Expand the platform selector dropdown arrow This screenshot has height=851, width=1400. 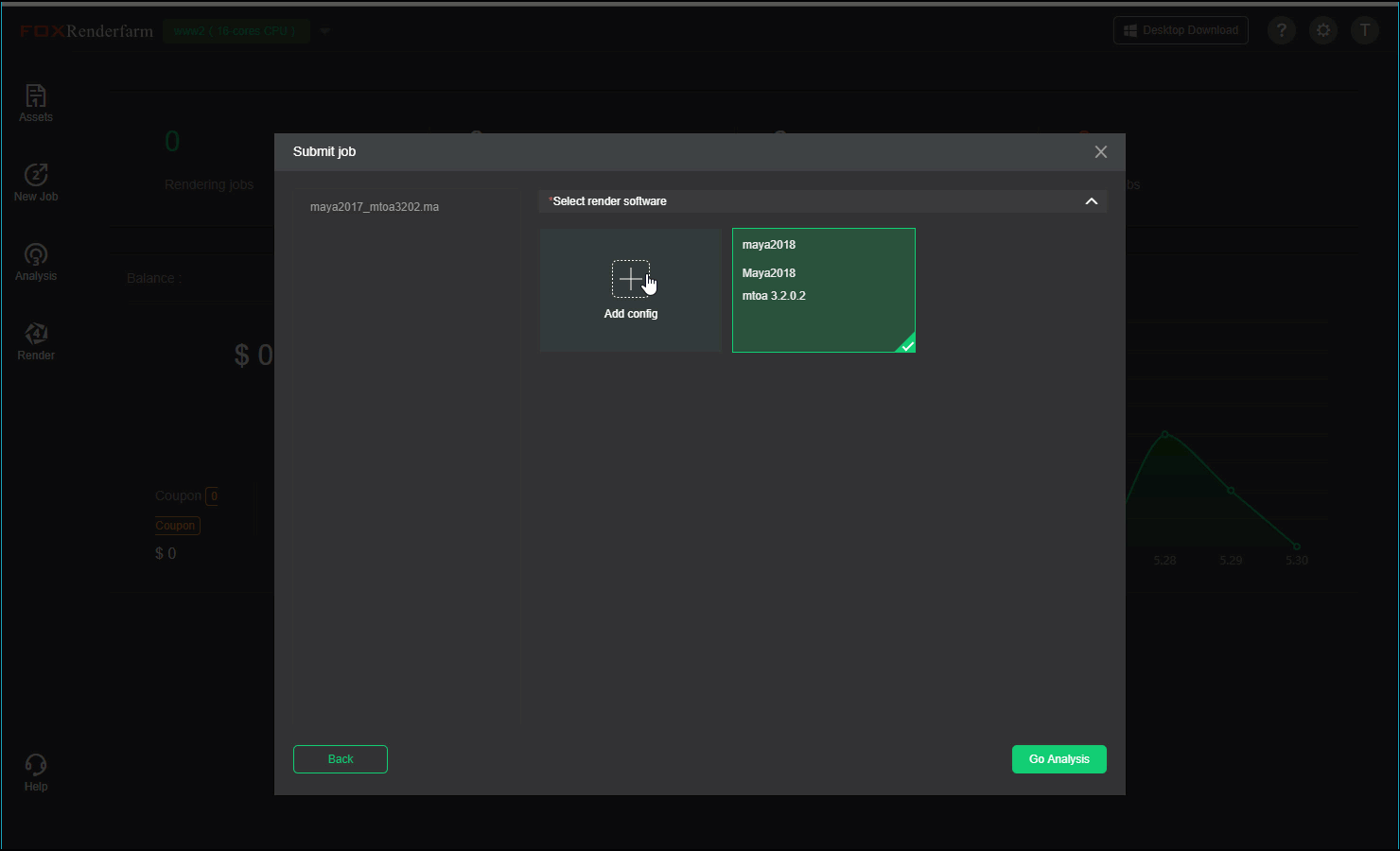[x=324, y=31]
